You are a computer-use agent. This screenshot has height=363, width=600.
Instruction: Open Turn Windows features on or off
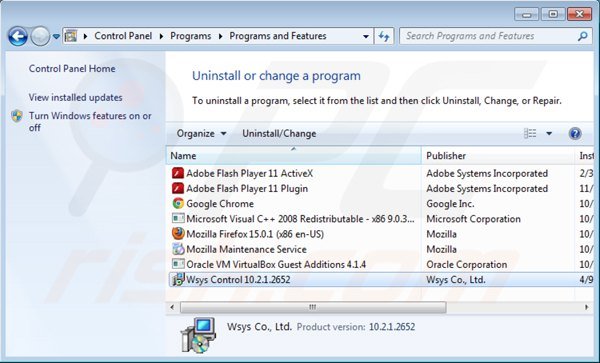[x=90, y=122]
